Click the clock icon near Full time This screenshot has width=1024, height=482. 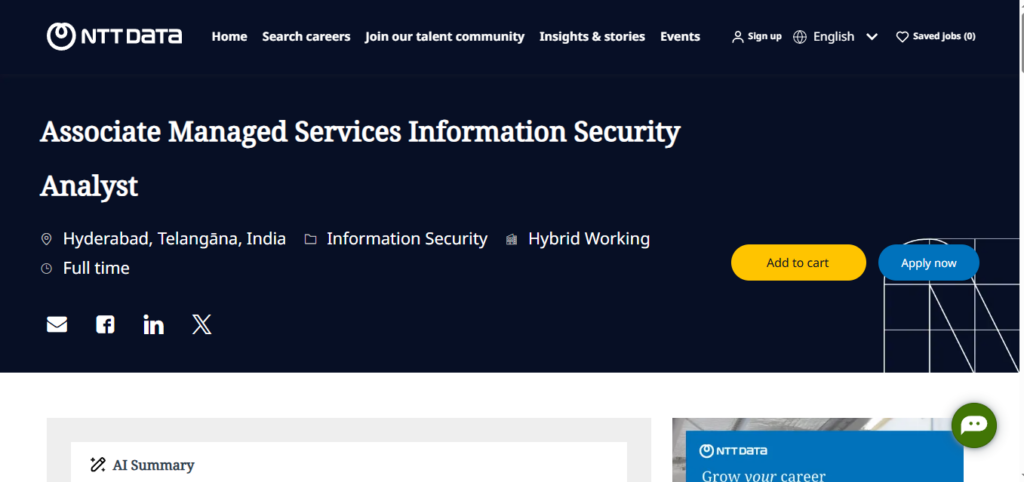click(x=46, y=268)
